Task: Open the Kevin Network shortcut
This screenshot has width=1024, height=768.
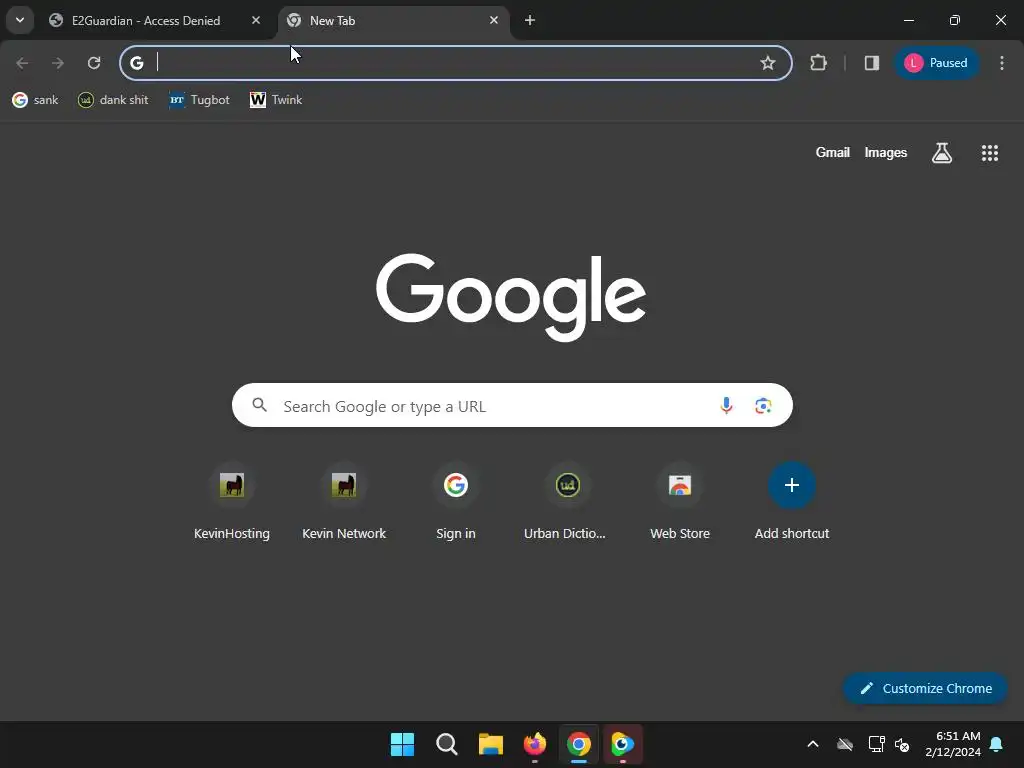Action: click(344, 501)
